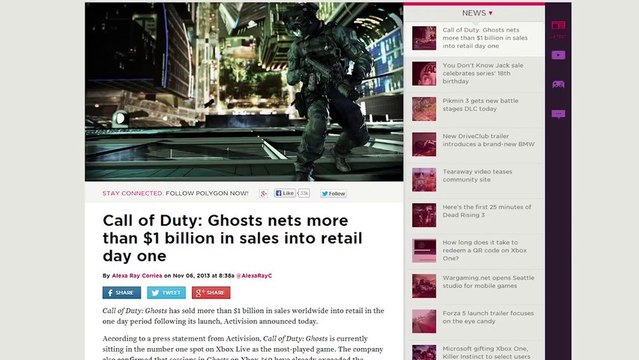Click thumbnail for Forza 5 trailer item
This screenshot has width=639, height=360.
click(424, 322)
